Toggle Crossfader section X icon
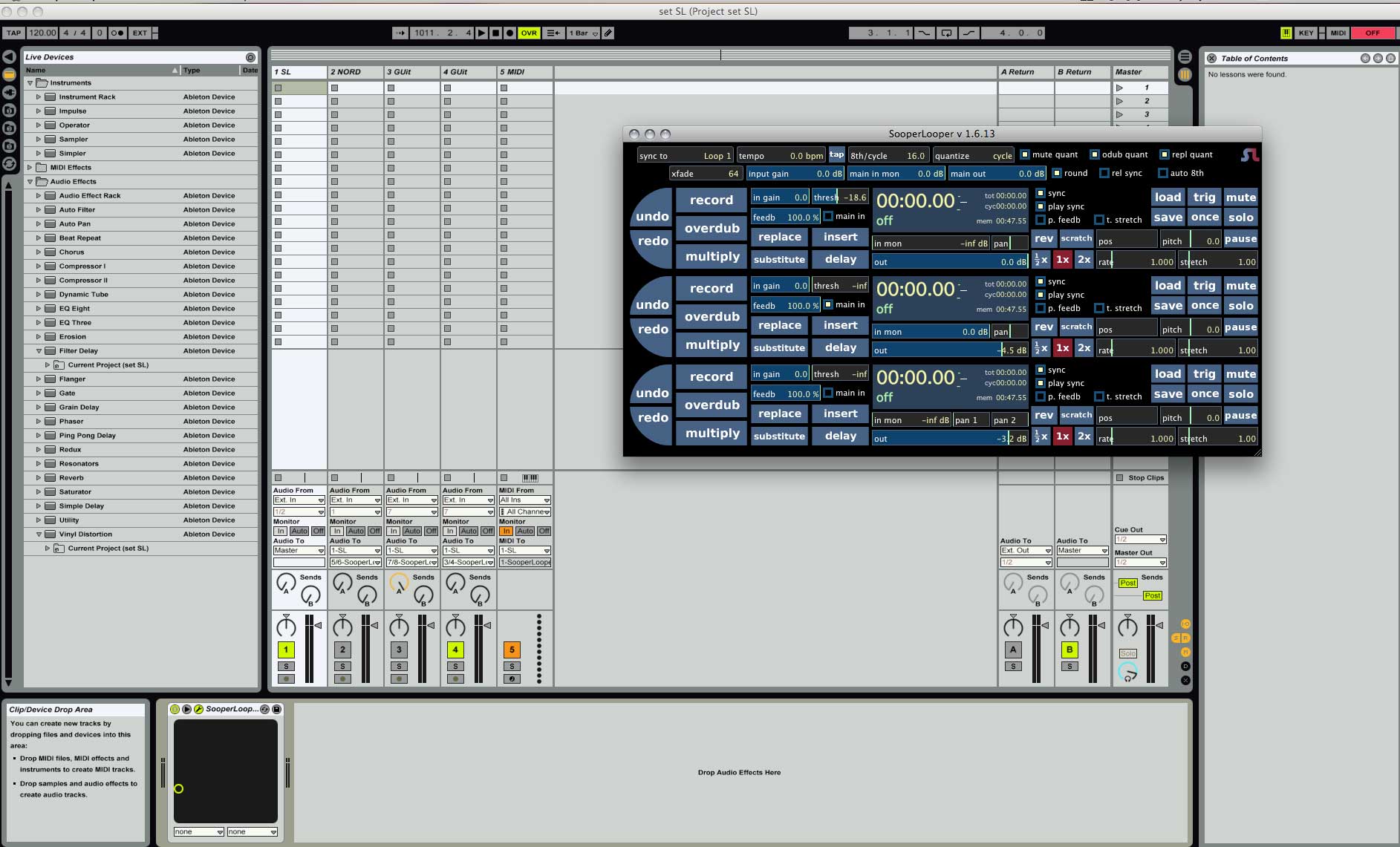 tap(1185, 680)
